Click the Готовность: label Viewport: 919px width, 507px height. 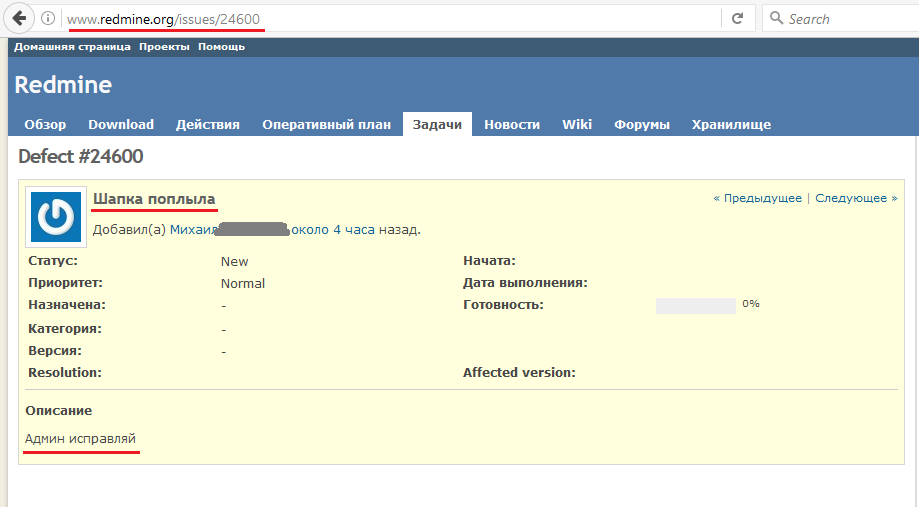(x=503, y=305)
